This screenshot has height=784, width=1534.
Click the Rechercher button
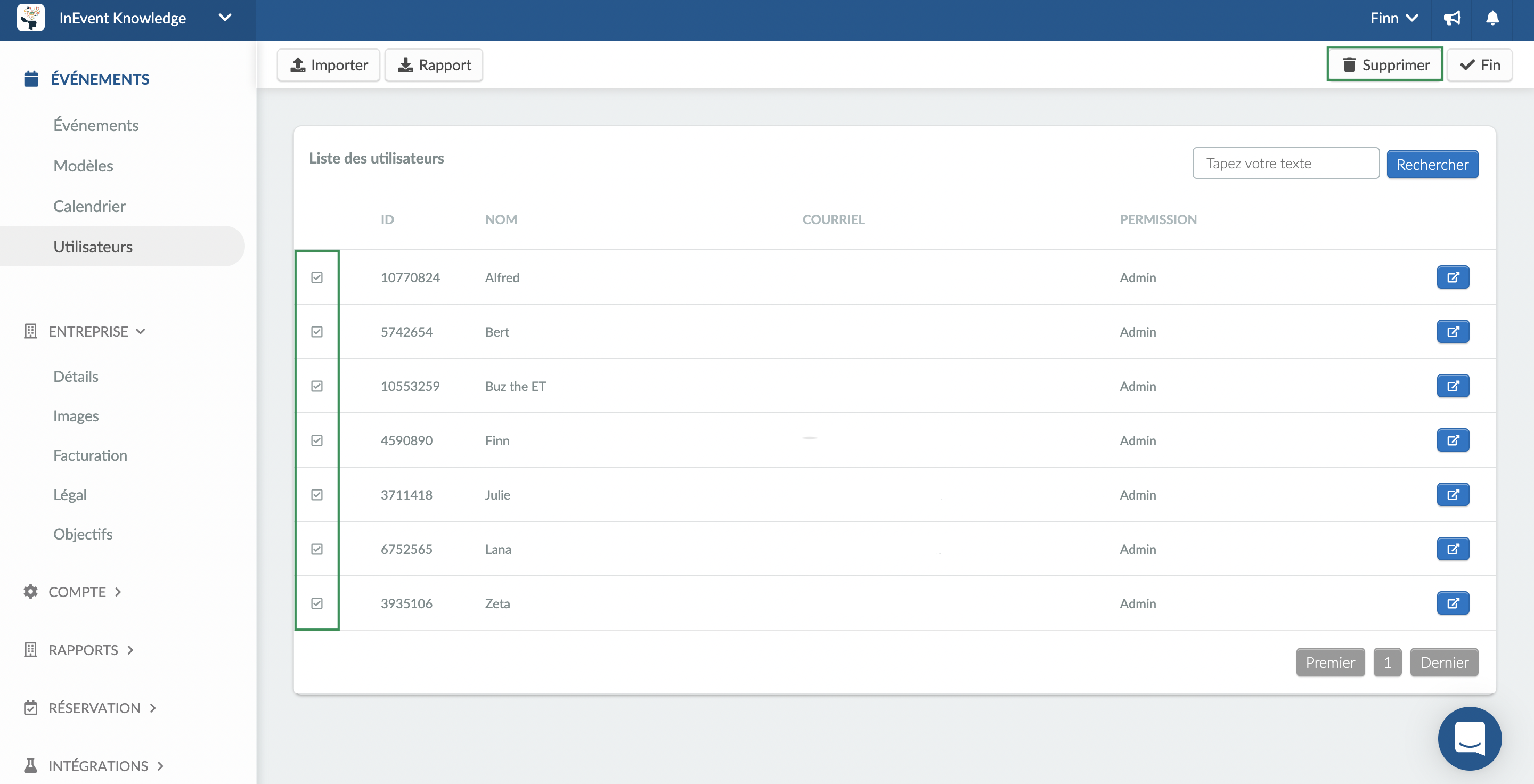point(1432,164)
